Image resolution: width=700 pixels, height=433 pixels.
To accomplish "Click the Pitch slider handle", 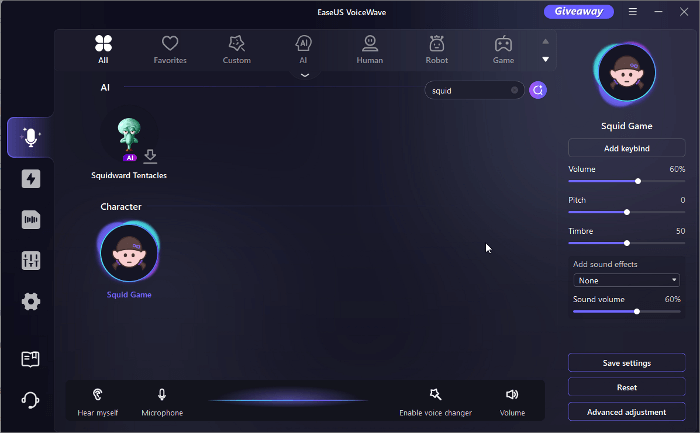I will point(627,212).
